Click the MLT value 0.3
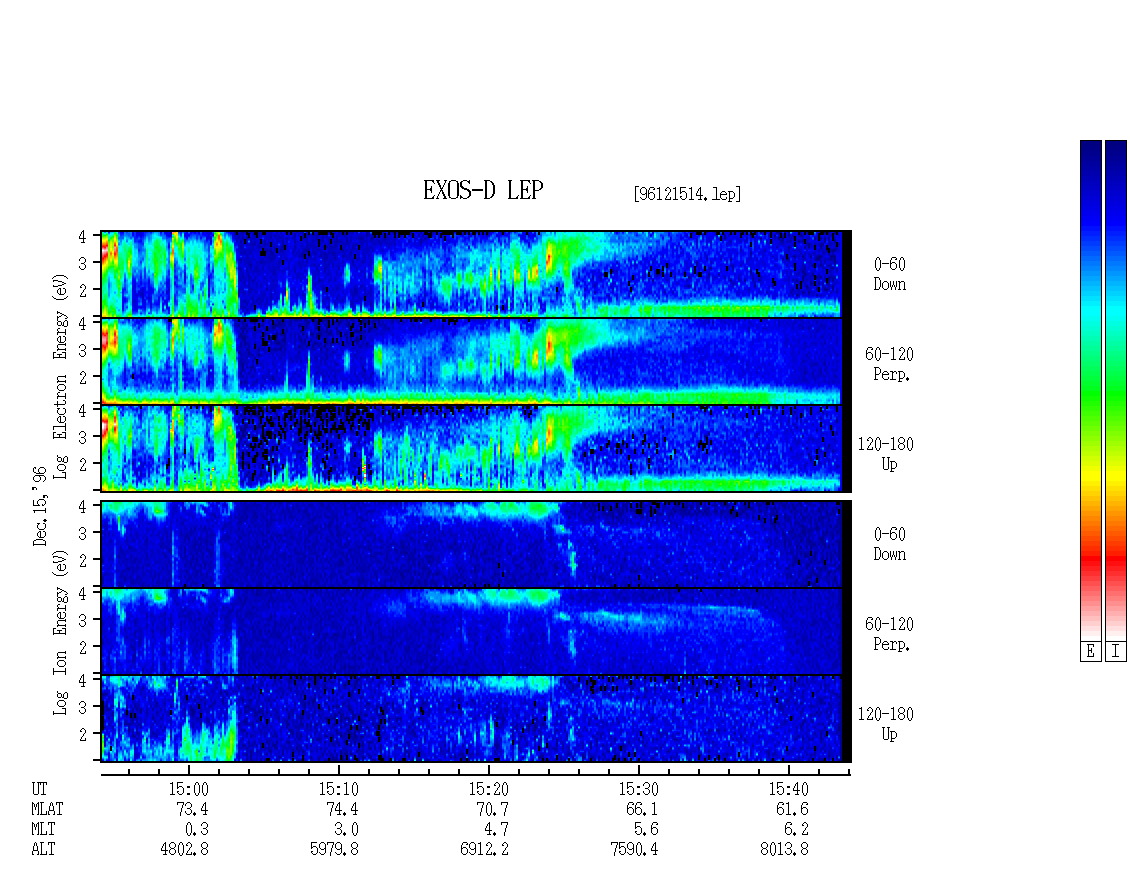 click(196, 830)
